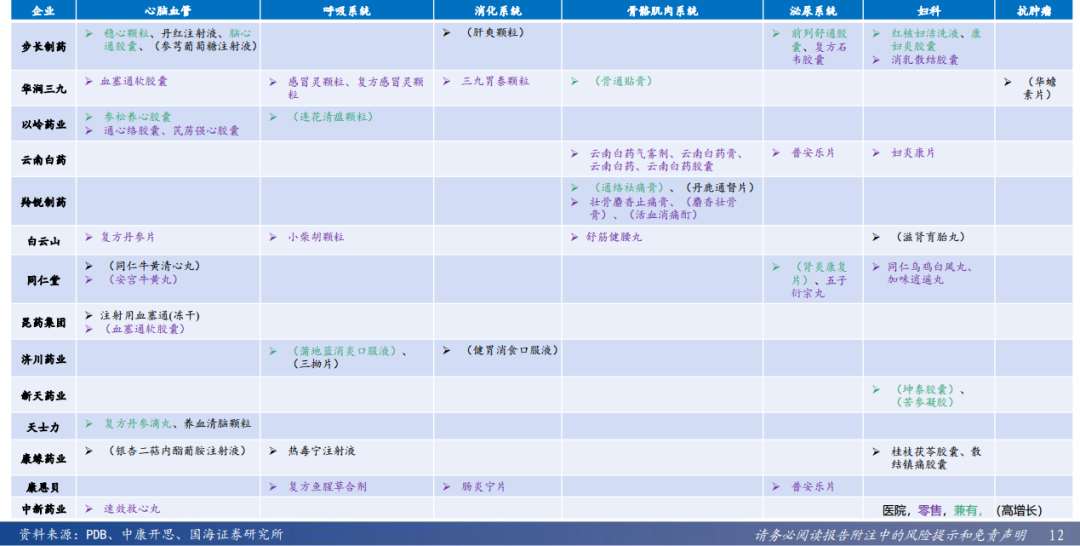The height and width of the screenshot is (546, 1080).
Task: Select the 济川药业 company row label
Action: coord(43,359)
